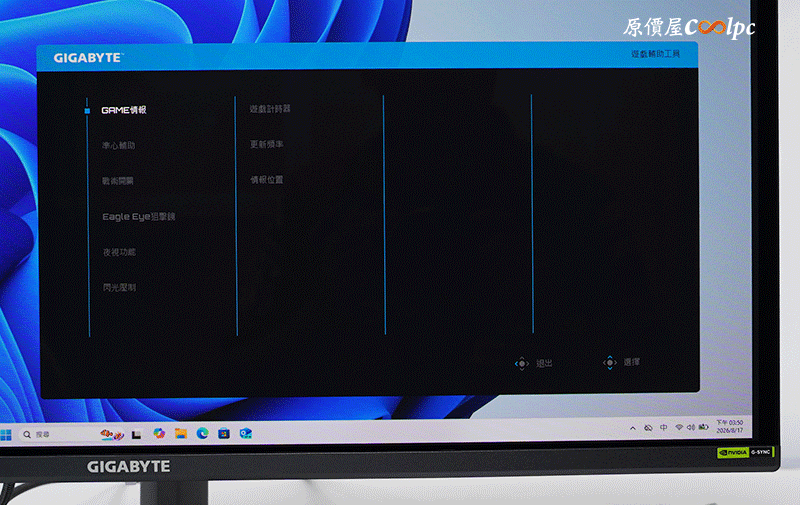The width and height of the screenshot is (800, 505).
Task: Open the 準心輔助 crosshair menu item
Action: click(x=118, y=146)
